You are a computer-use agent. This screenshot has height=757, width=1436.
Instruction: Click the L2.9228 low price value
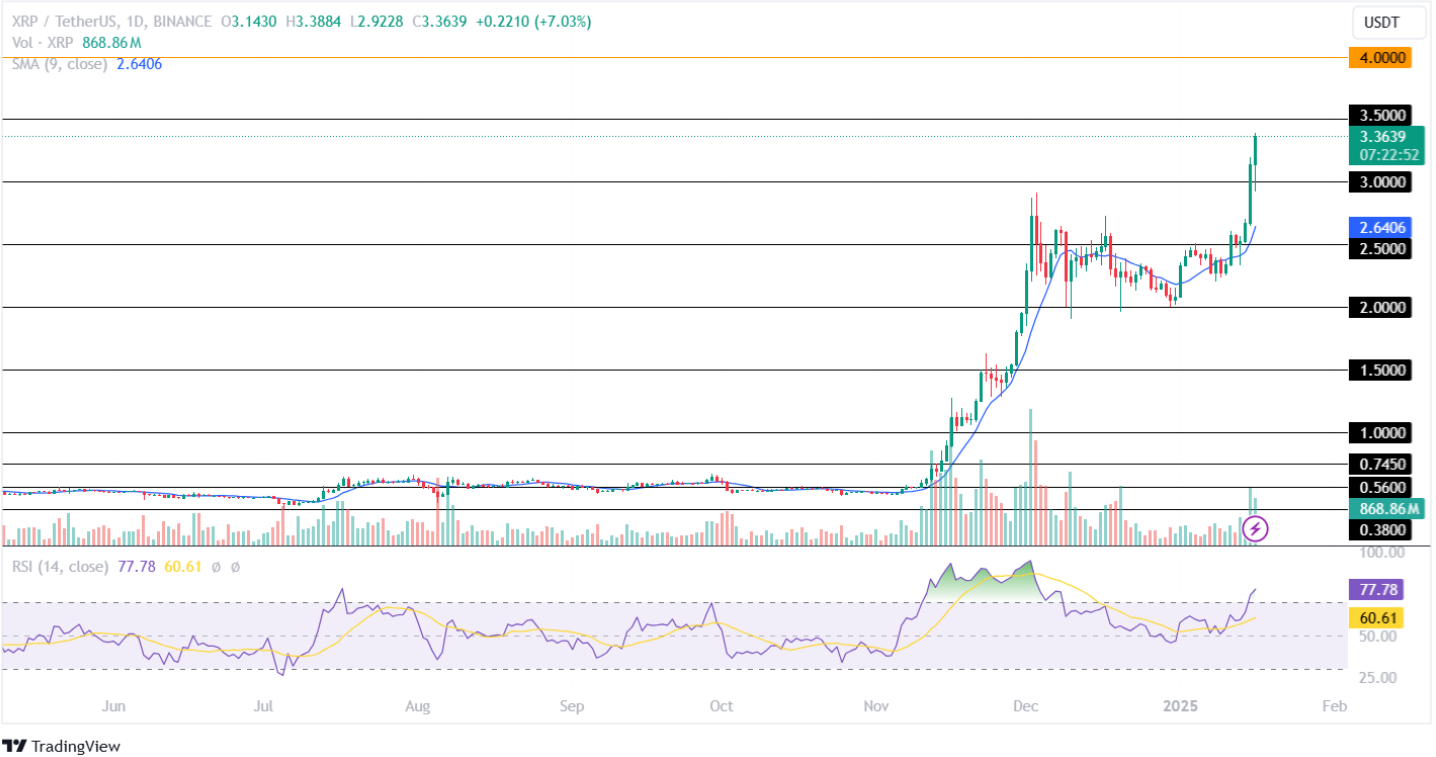tap(377, 21)
